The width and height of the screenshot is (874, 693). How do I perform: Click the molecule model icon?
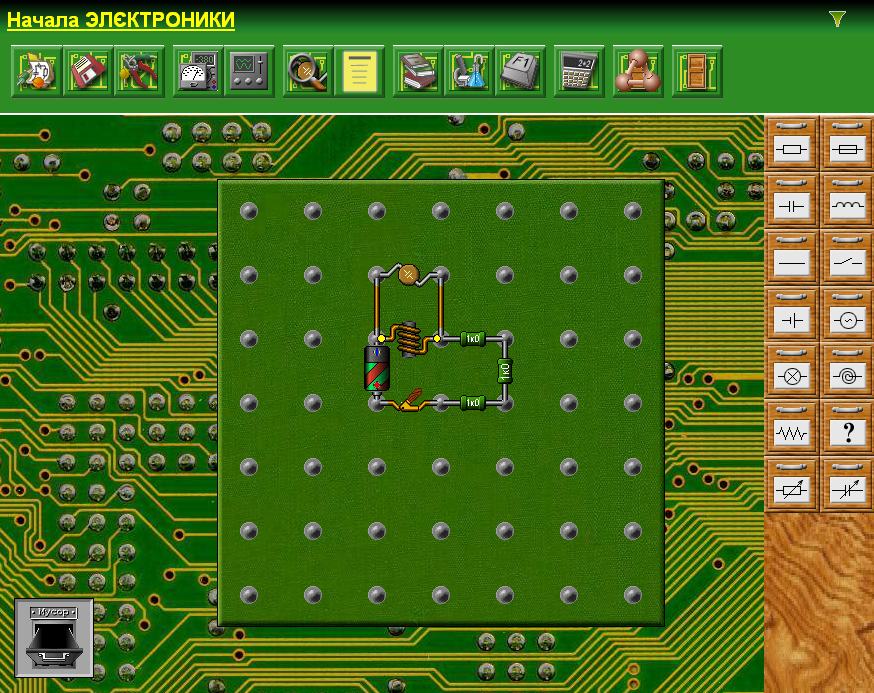[638, 71]
